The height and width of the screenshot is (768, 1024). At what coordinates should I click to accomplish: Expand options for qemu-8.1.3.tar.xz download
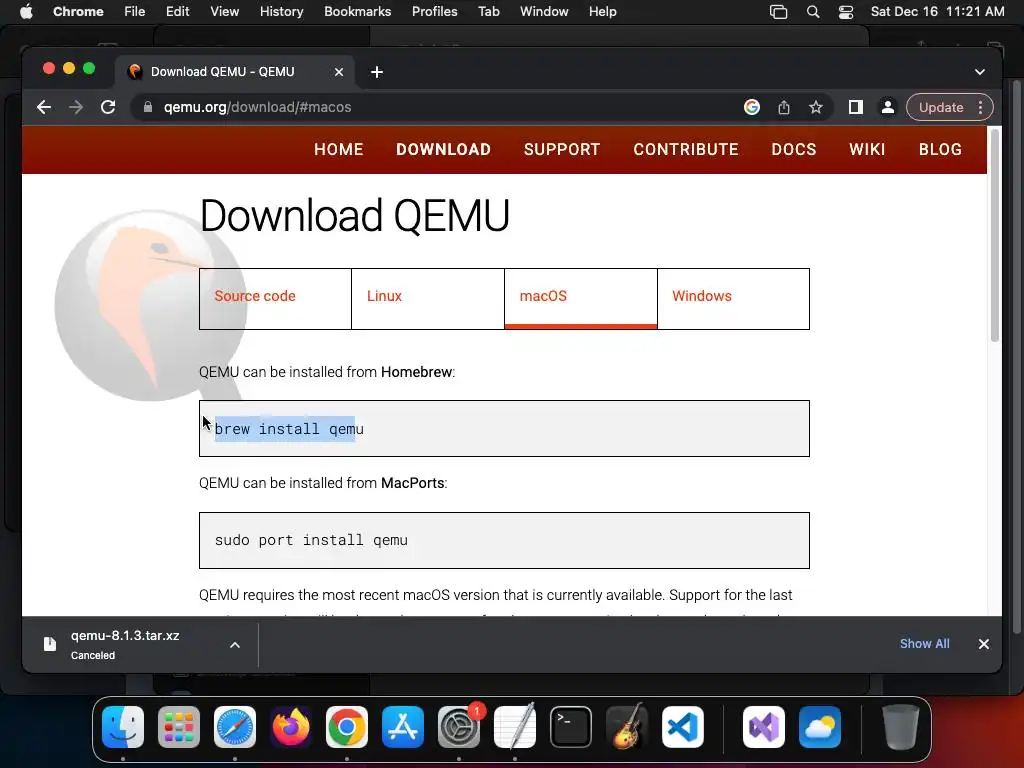tap(234, 645)
